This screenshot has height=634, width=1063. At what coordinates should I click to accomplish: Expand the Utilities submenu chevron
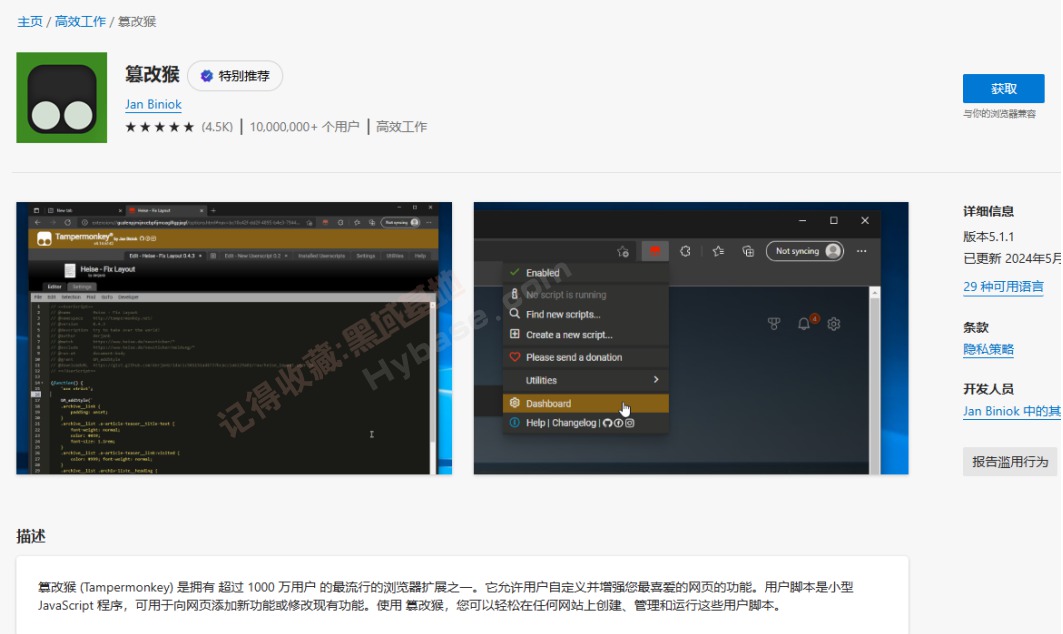click(x=656, y=380)
